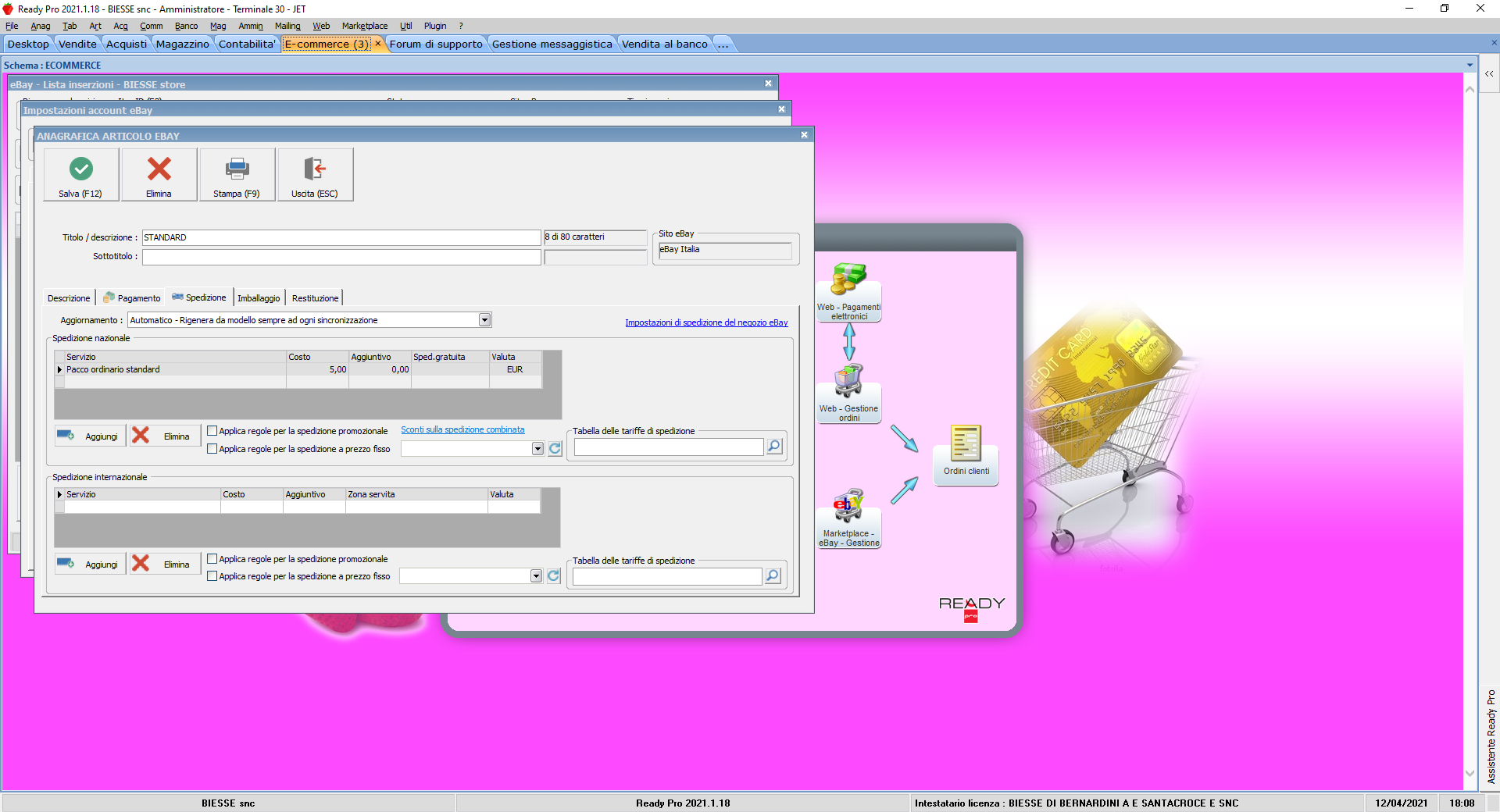Select the Pacco ordinario standard row arrow

[60, 369]
